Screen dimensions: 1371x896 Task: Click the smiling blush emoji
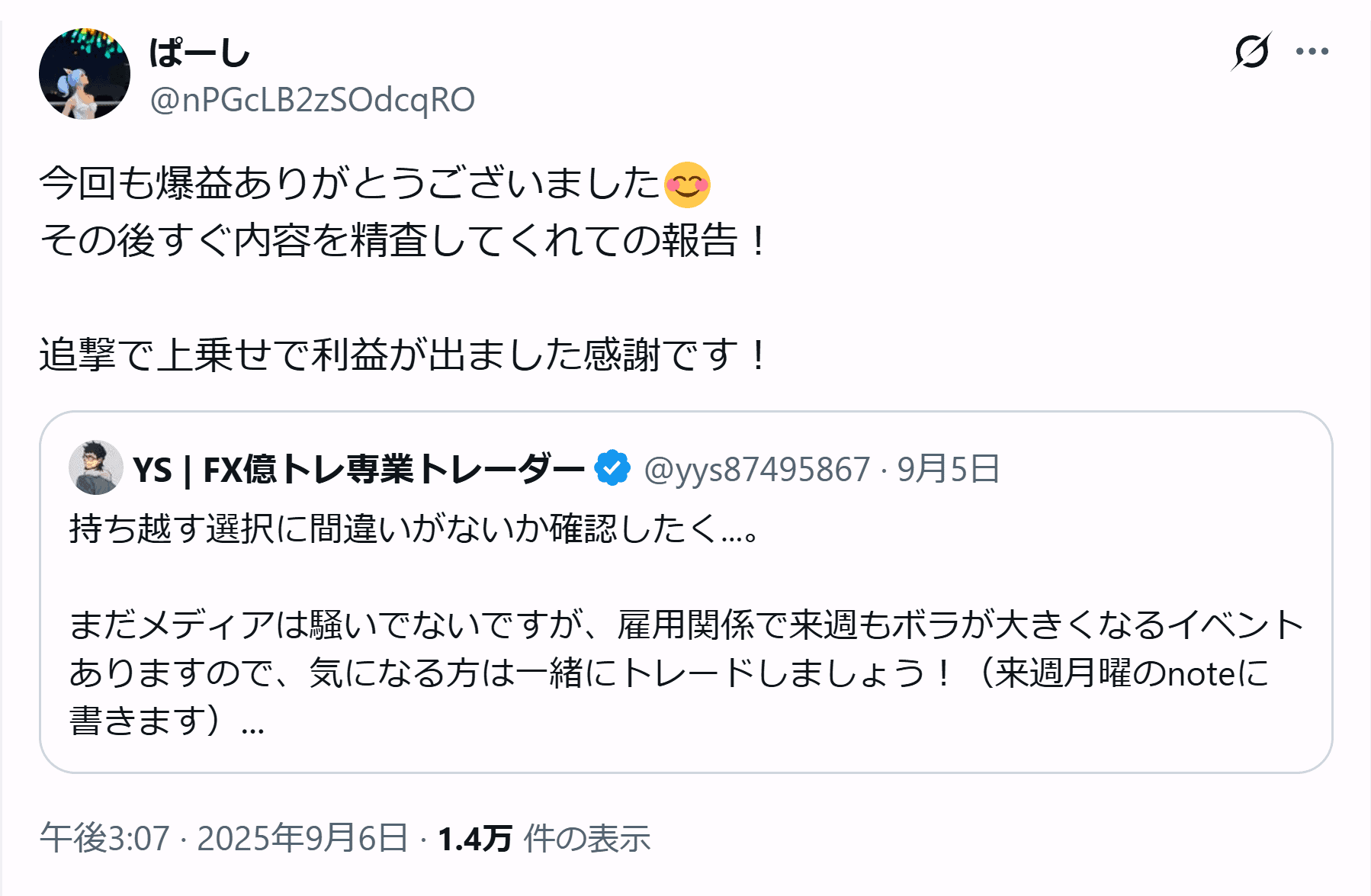click(687, 185)
